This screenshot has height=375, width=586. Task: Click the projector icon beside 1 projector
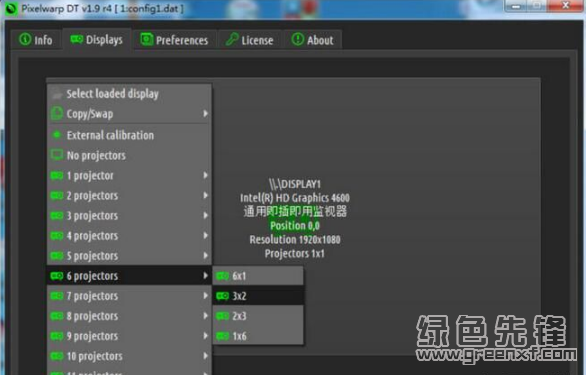coord(57,175)
